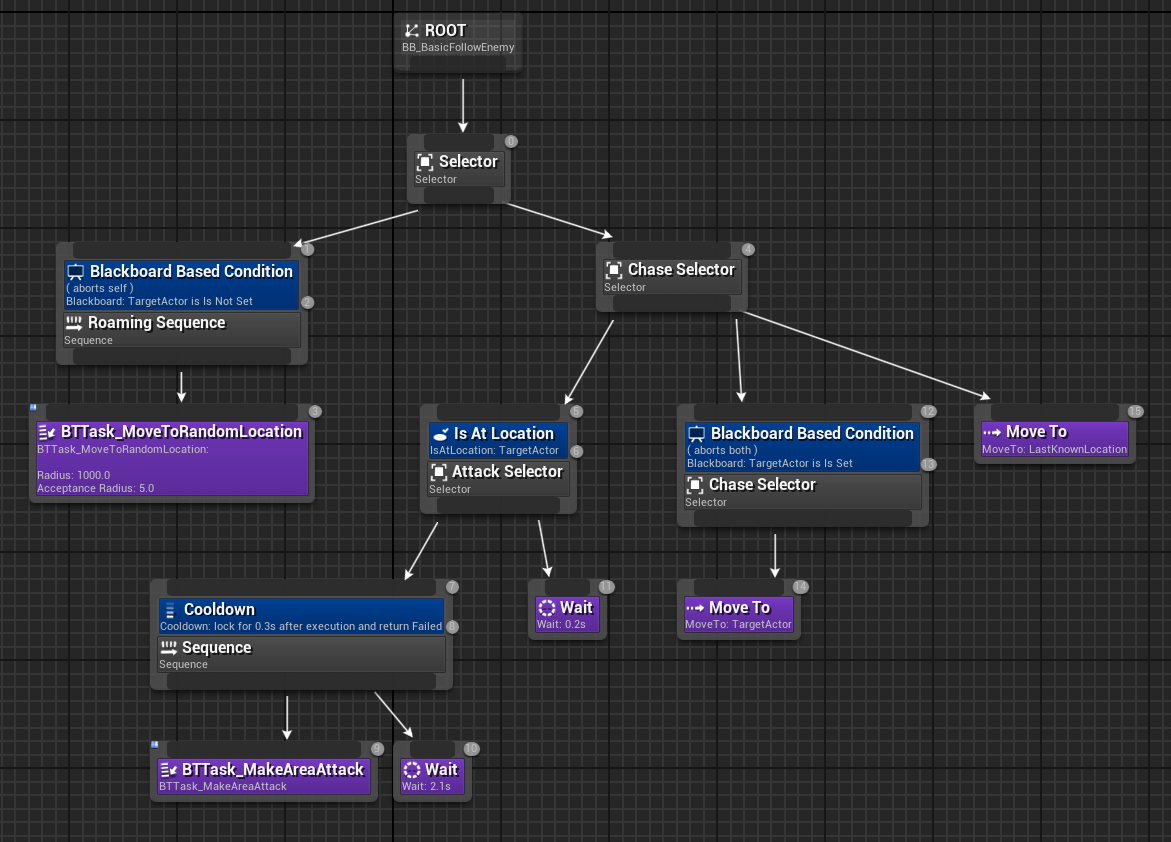Click the BB_BasicFollowEnemy blackboard text
The height and width of the screenshot is (842, 1171).
pyautogui.click(x=458, y=47)
